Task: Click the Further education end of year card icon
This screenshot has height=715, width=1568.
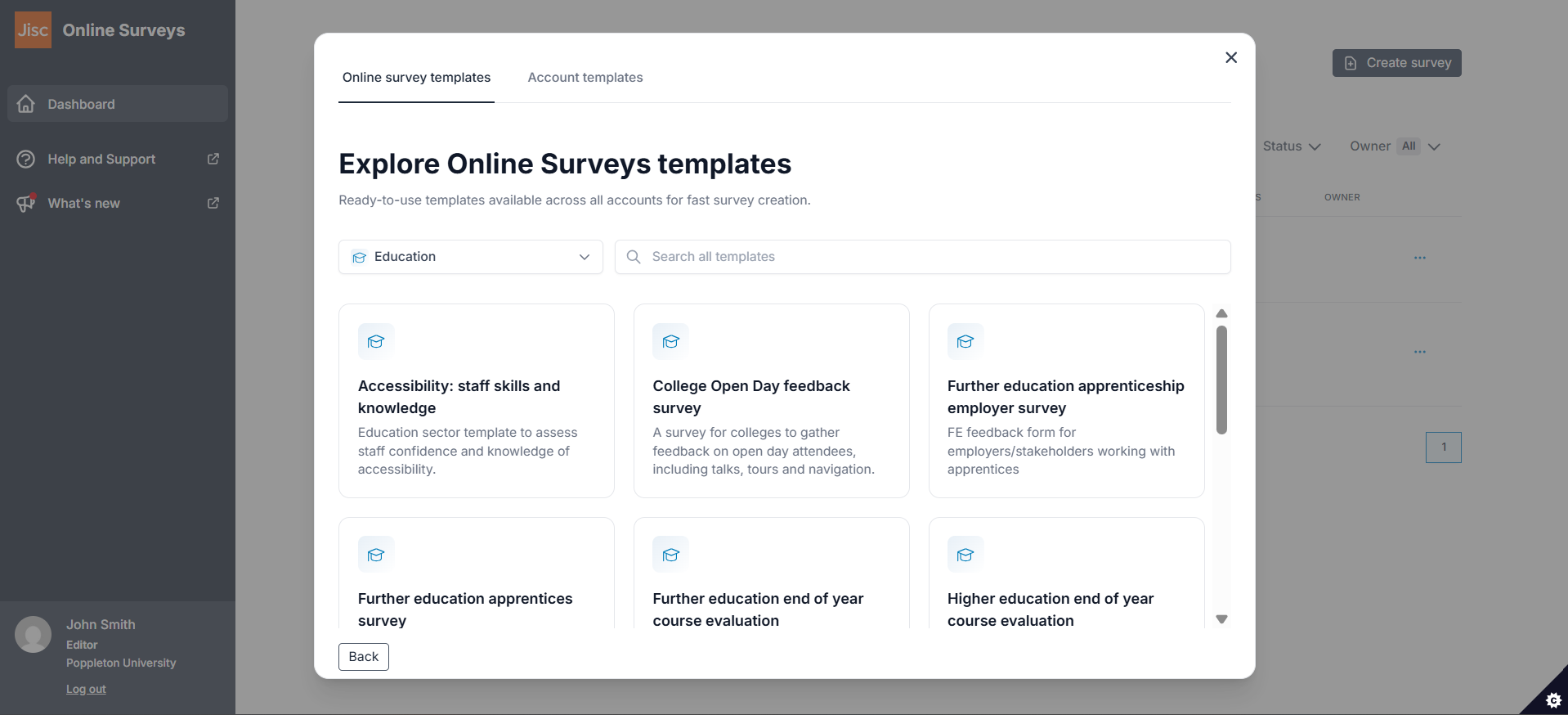Action: 670,555
